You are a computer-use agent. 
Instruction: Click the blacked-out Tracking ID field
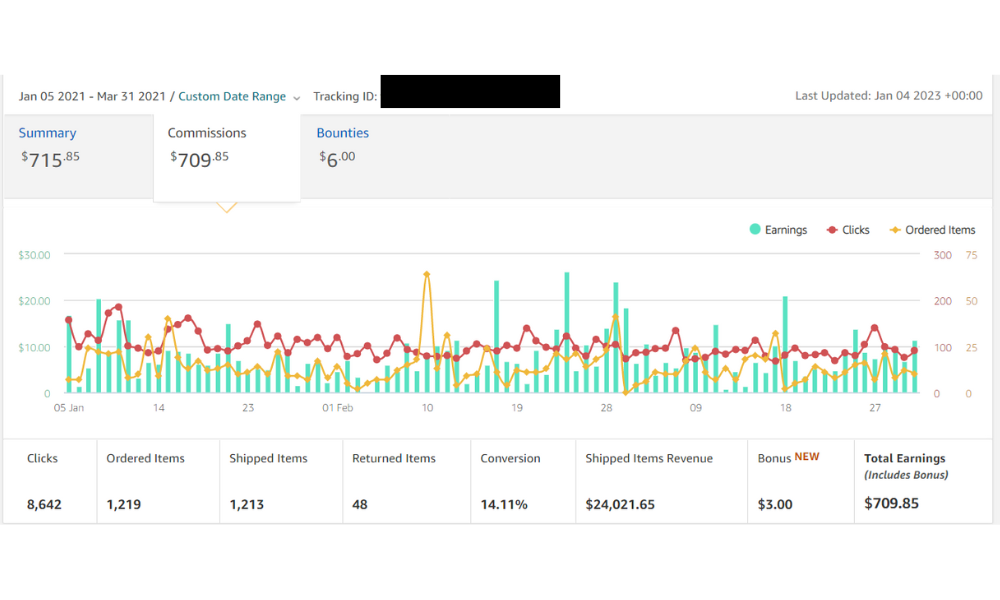tap(470, 91)
